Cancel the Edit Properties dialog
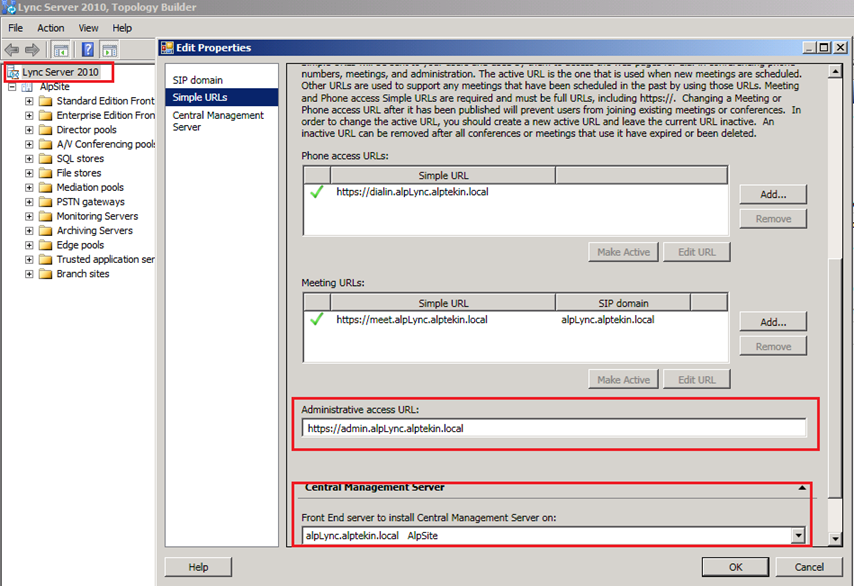Image resolution: width=854 pixels, height=586 pixels. pos(809,567)
